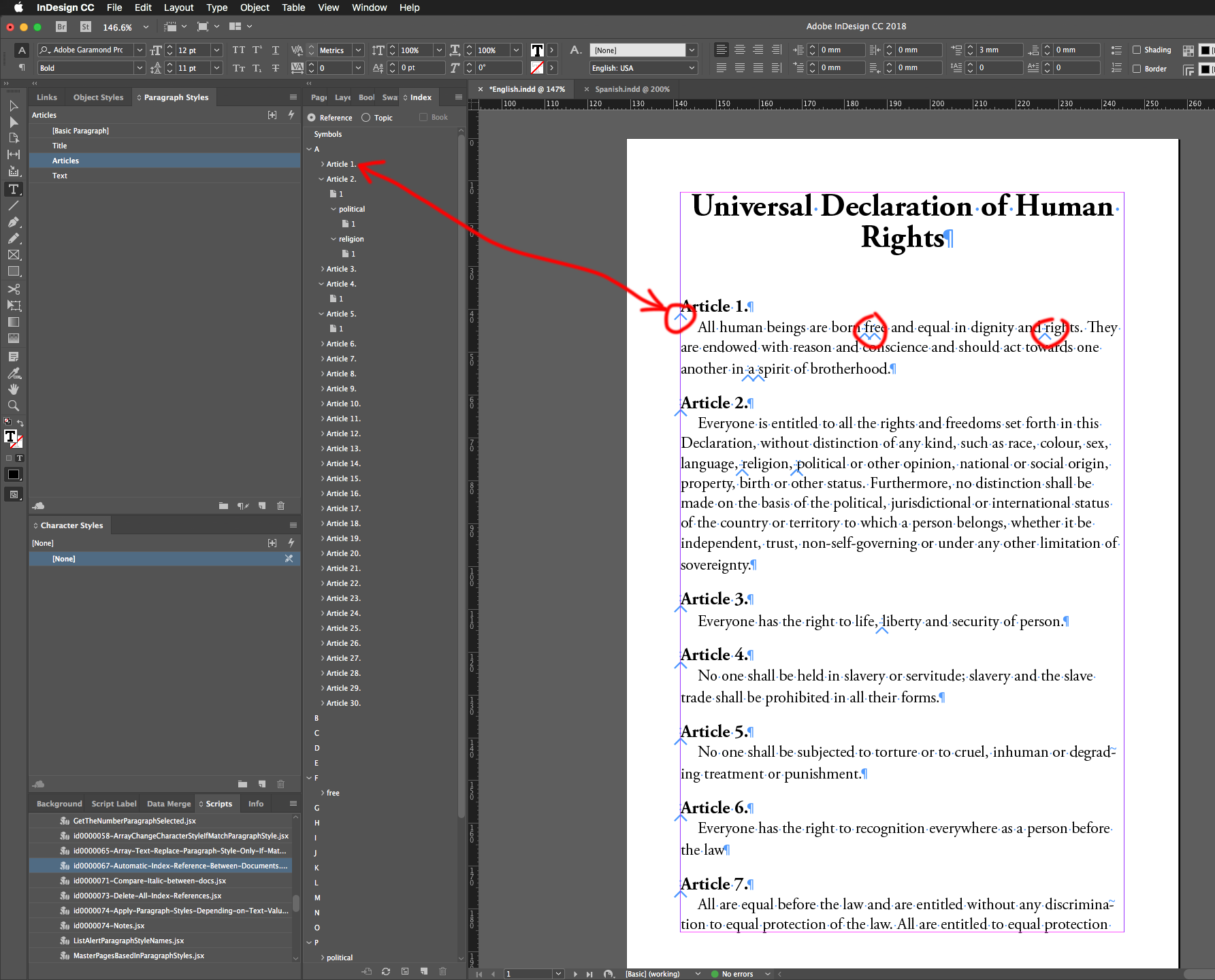The height and width of the screenshot is (980, 1215).
Task: Open the font style Bold dropdown
Action: 140,67
